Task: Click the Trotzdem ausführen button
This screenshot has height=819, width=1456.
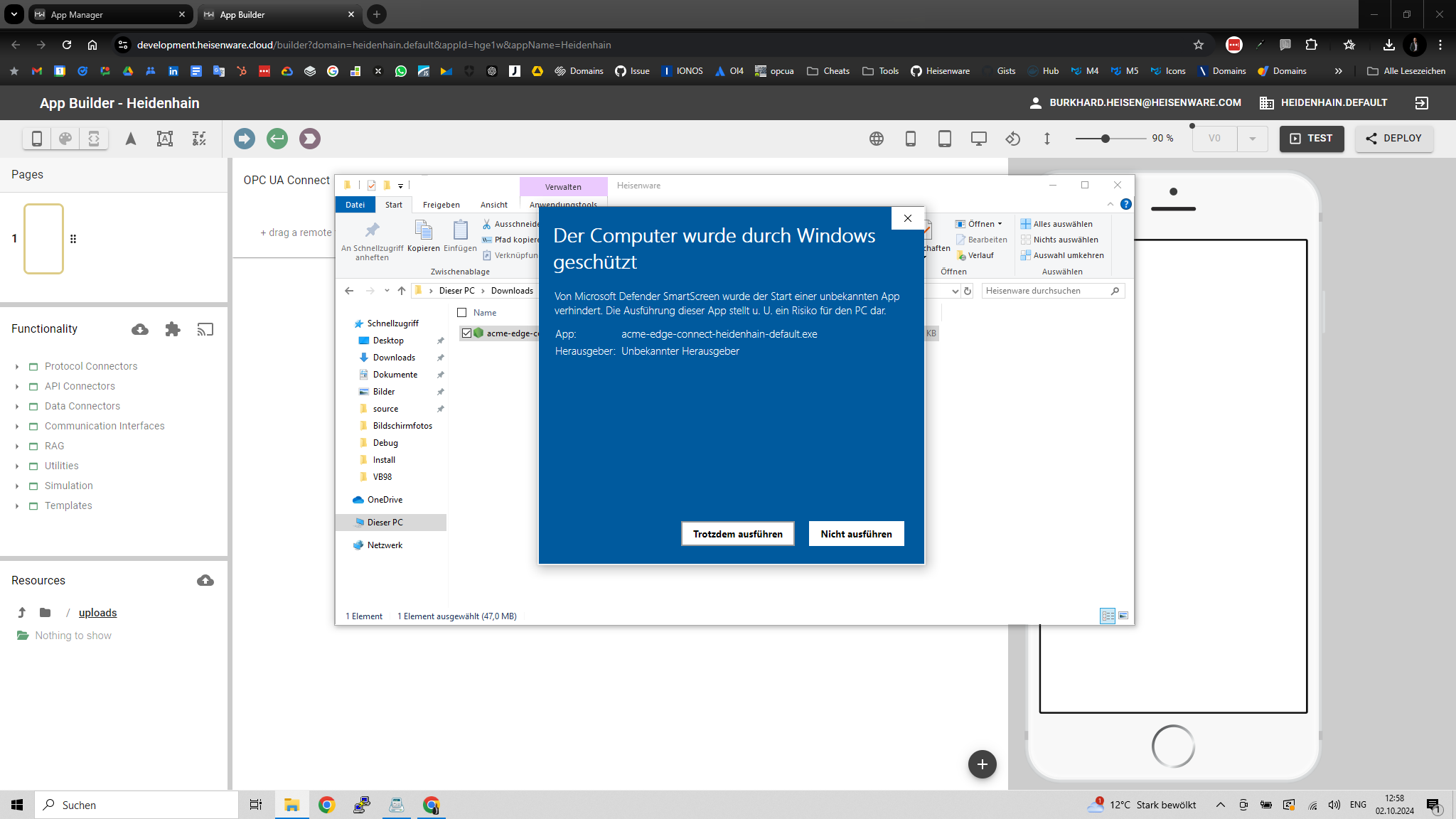Action: (x=737, y=534)
